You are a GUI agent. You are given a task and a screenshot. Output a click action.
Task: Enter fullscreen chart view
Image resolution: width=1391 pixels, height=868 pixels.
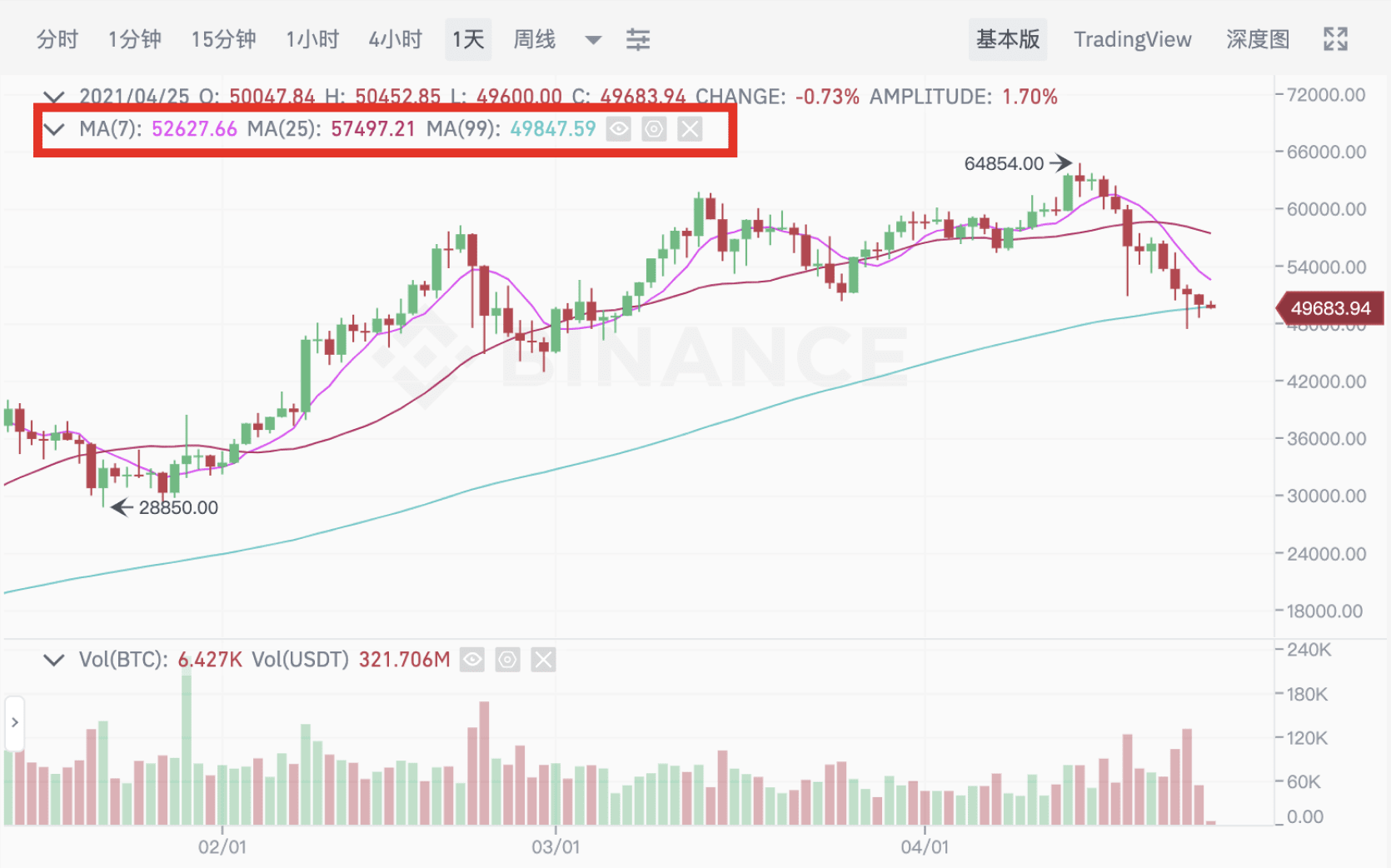pos(1335,39)
